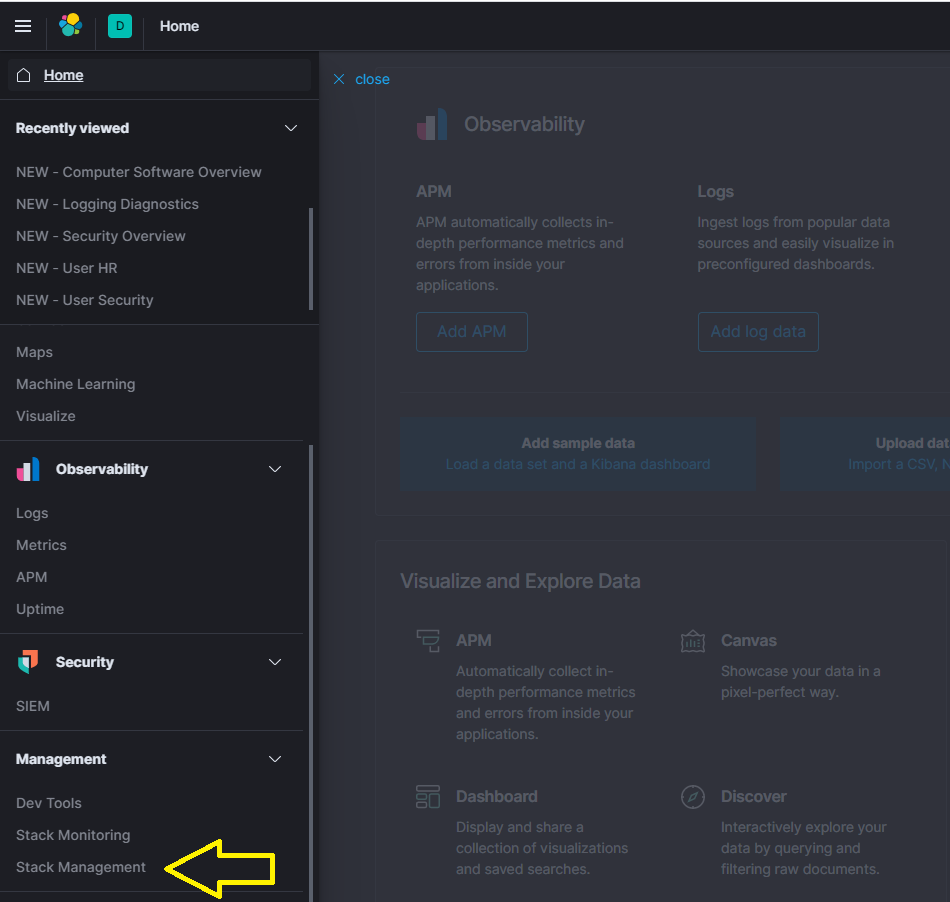Open Stack Management
The height and width of the screenshot is (902, 950).
(81, 867)
